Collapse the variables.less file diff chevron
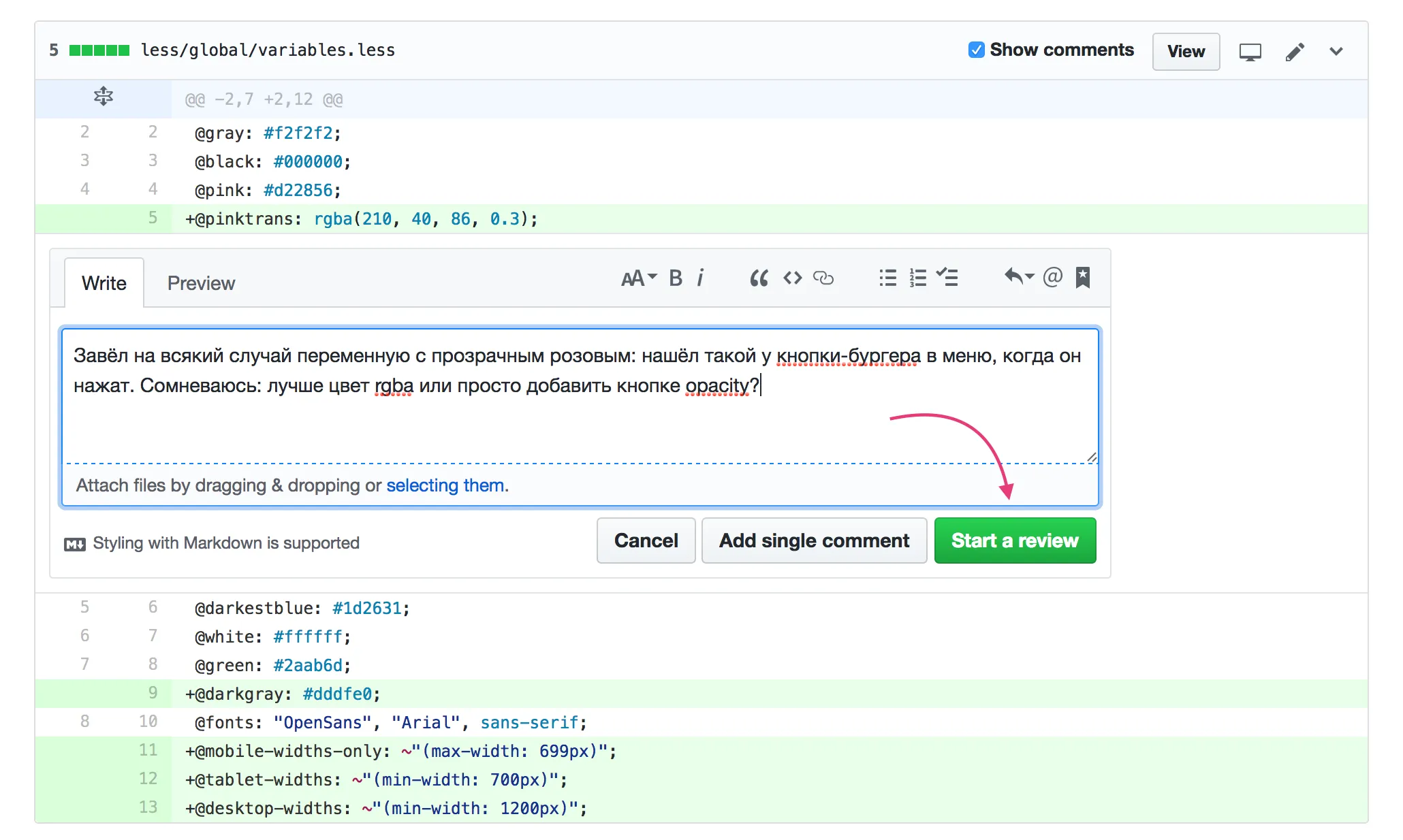 [x=1336, y=51]
